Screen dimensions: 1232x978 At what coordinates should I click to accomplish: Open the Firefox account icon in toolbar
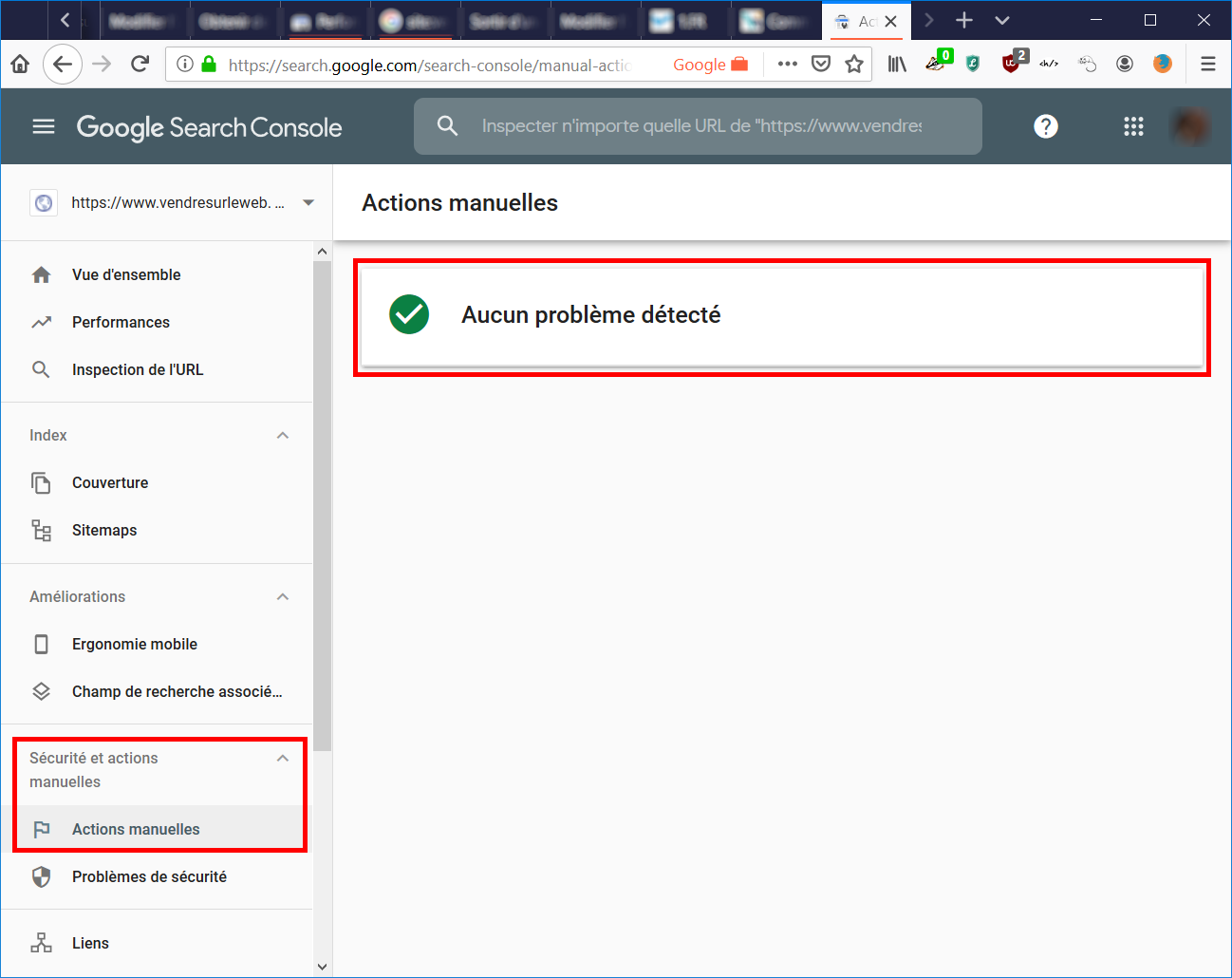click(x=1125, y=64)
